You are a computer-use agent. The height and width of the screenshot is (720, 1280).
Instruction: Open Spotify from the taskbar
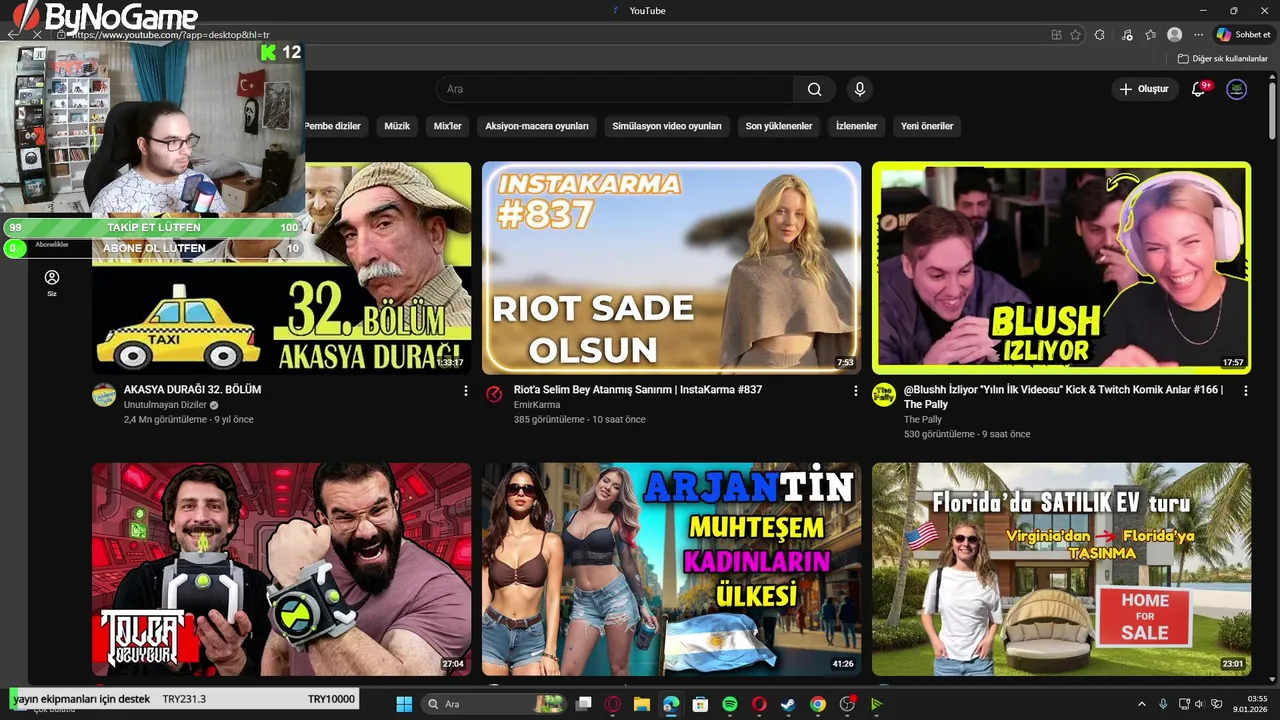click(x=730, y=704)
